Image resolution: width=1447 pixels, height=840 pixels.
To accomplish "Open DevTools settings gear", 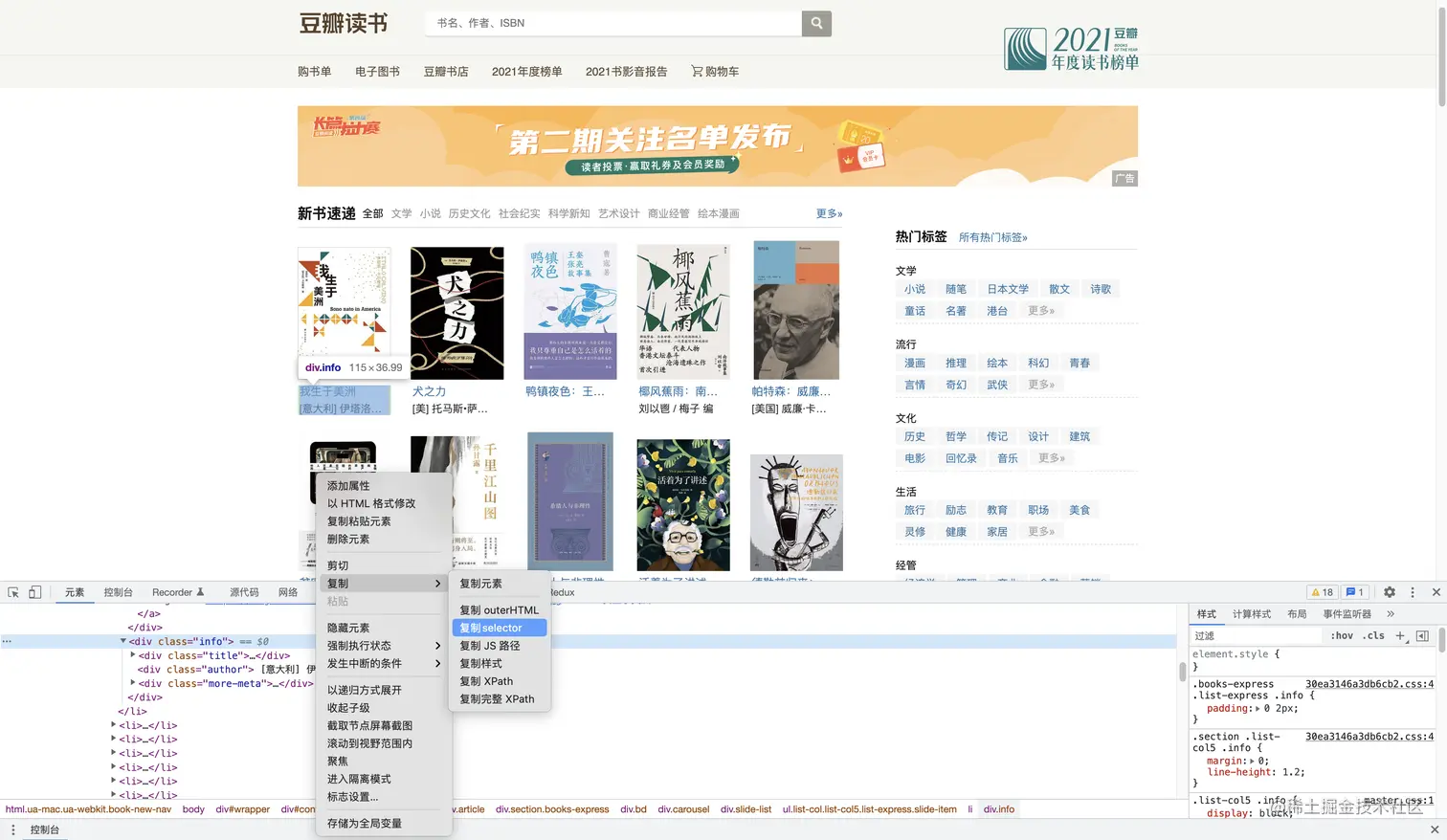I will [1390, 592].
